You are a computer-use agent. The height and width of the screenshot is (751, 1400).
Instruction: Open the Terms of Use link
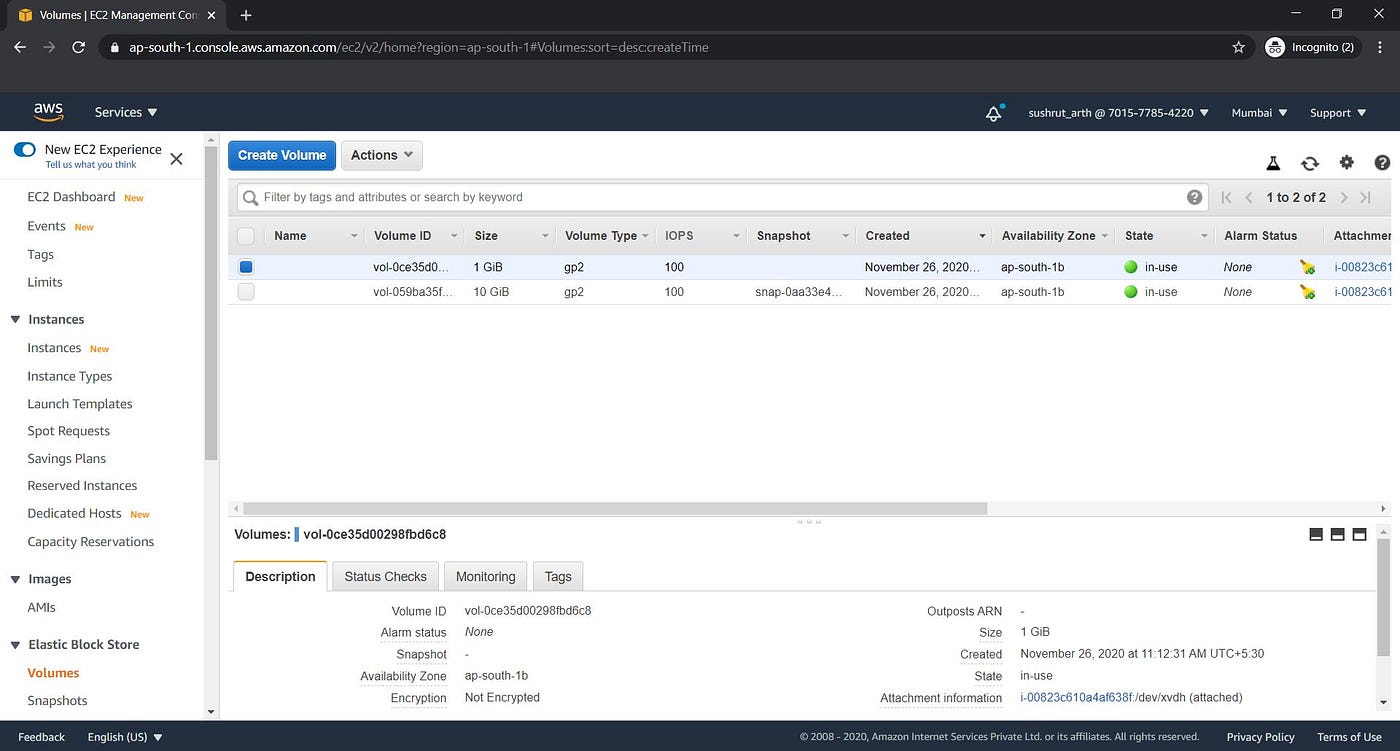(1349, 737)
